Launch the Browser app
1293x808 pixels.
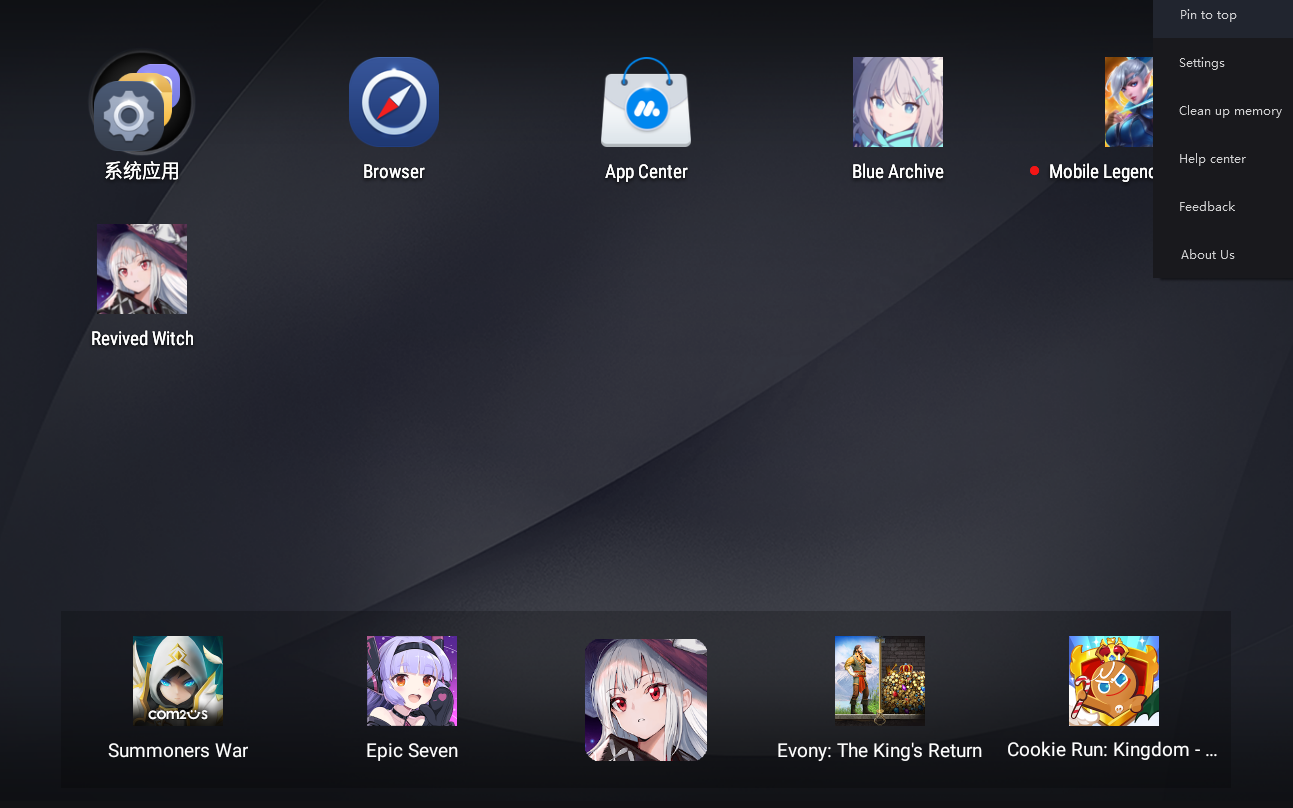tap(394, 102)
